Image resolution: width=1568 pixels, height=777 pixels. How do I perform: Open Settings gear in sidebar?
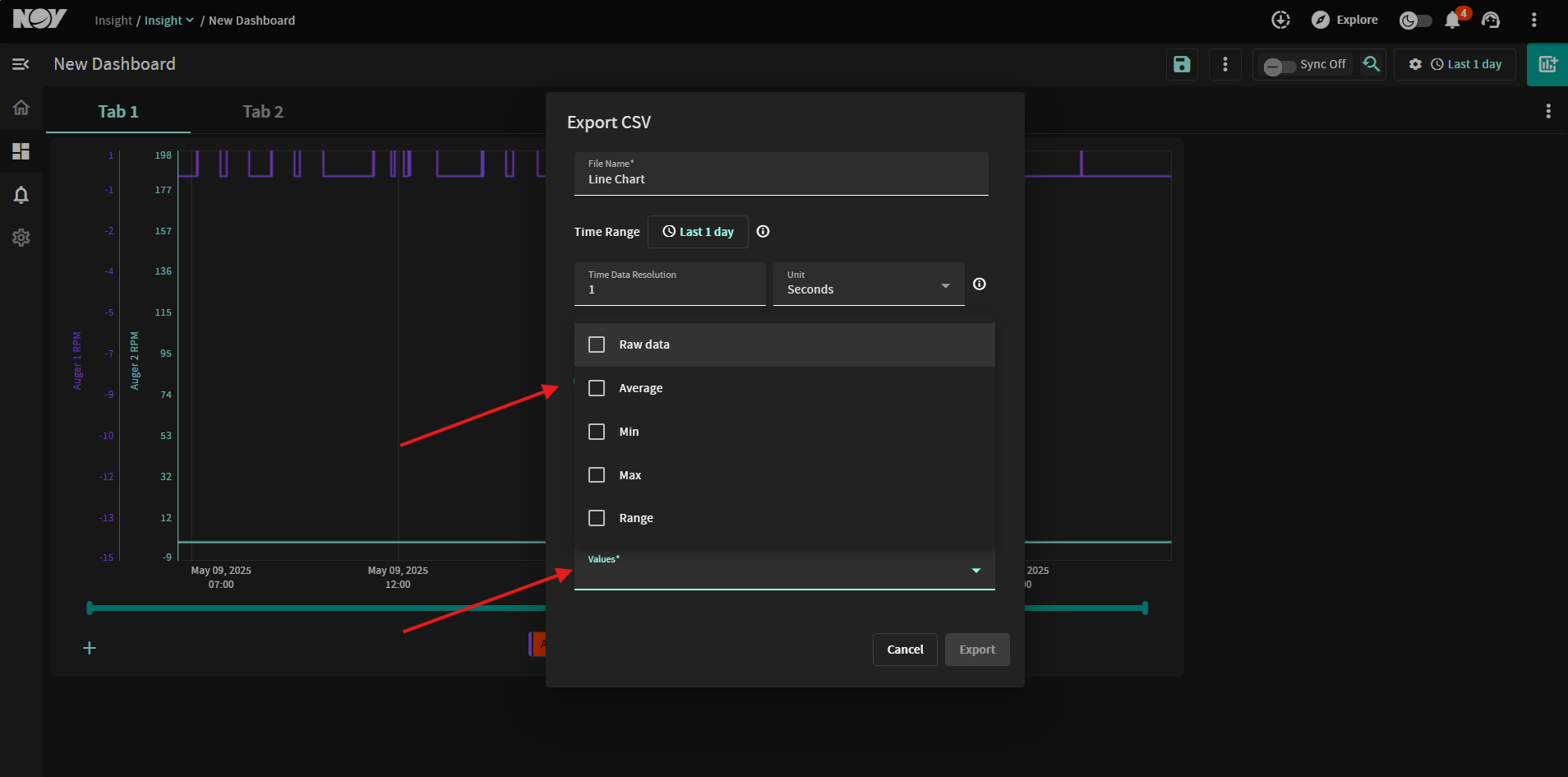21,238
